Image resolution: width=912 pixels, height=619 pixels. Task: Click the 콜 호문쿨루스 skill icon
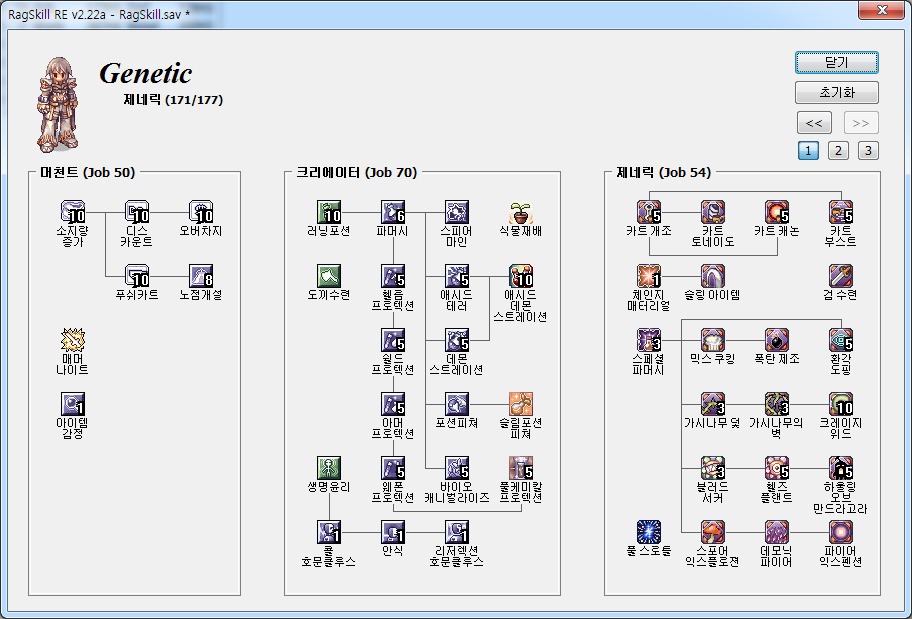(329, 532)
